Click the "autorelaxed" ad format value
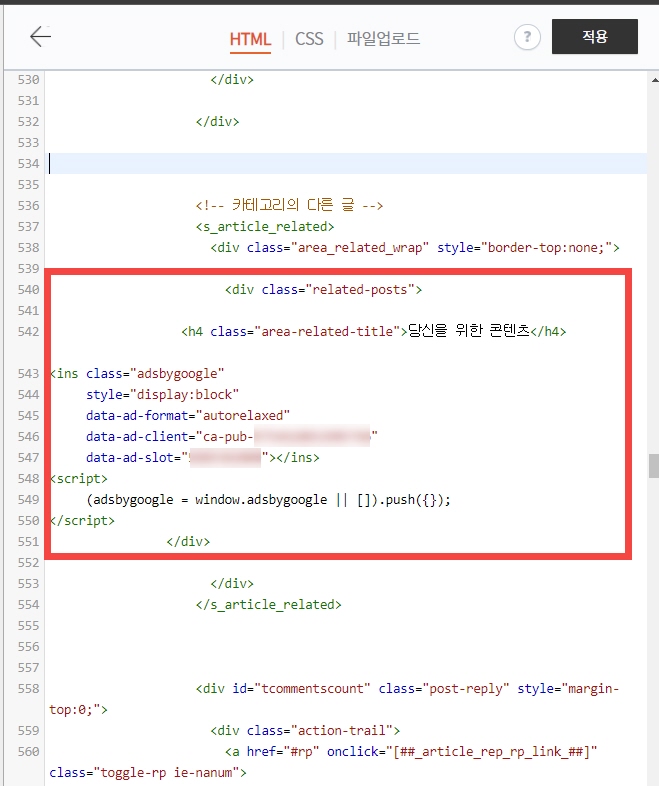This screenshot has width=659, height=786. click(x=243, y=416)
